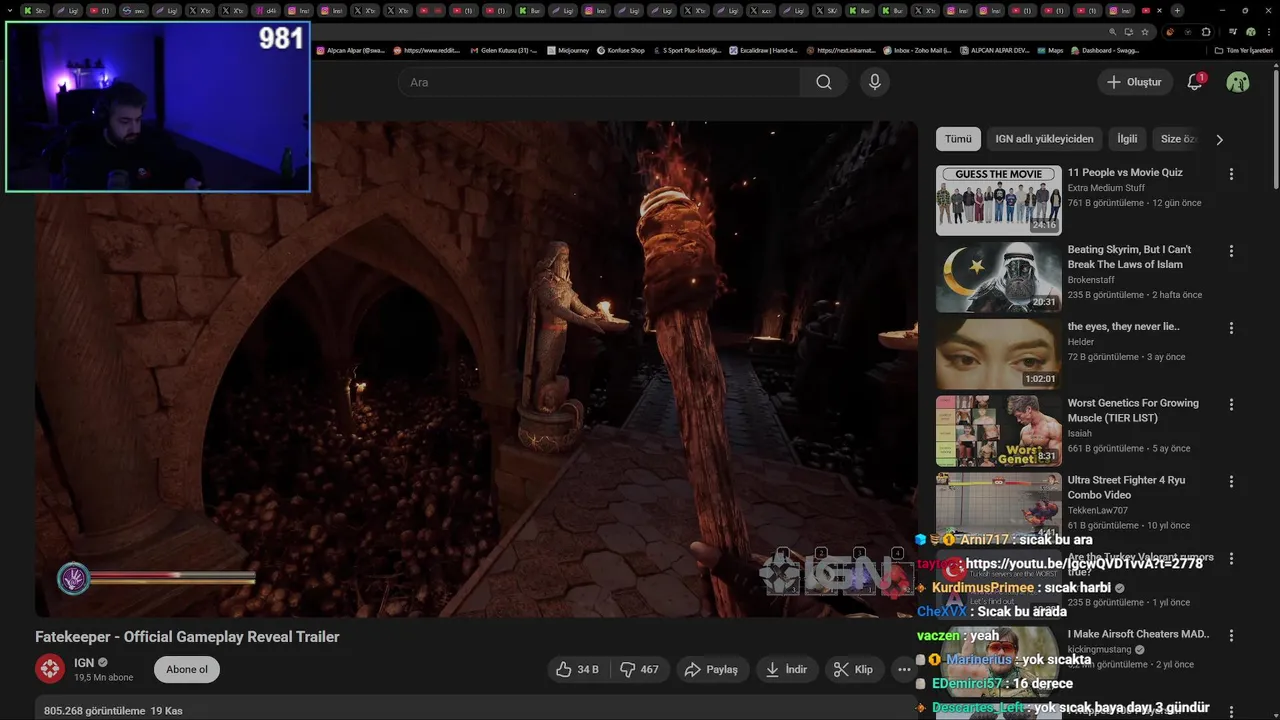This screenshot has width=1280, height=720.
Task: Click the Paylaş share button
Action: click(x=711, y=669)
